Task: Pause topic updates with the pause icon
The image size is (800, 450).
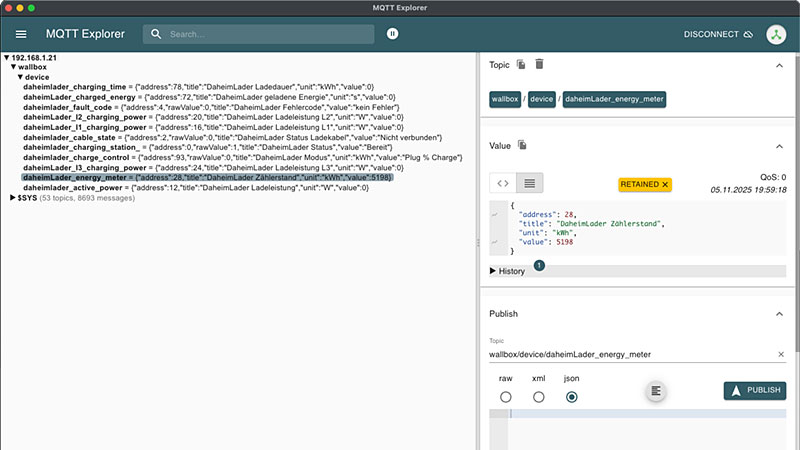Action: pyautogui.click(x=393, y=34)
